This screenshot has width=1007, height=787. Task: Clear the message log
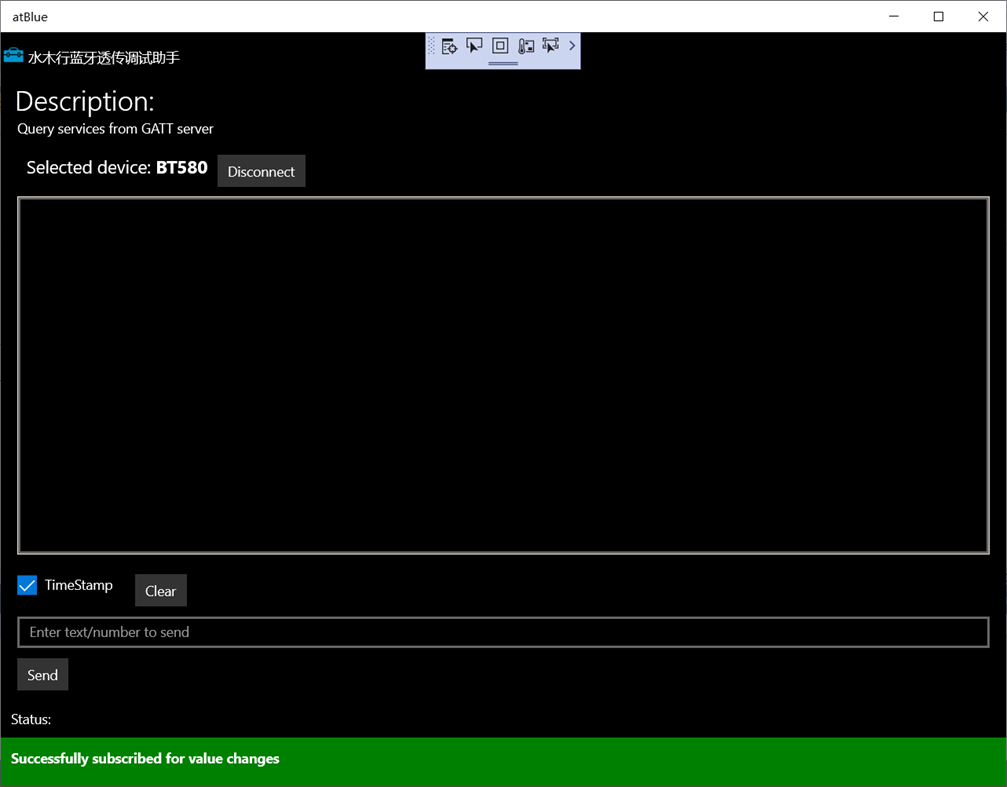click(160, 590)
